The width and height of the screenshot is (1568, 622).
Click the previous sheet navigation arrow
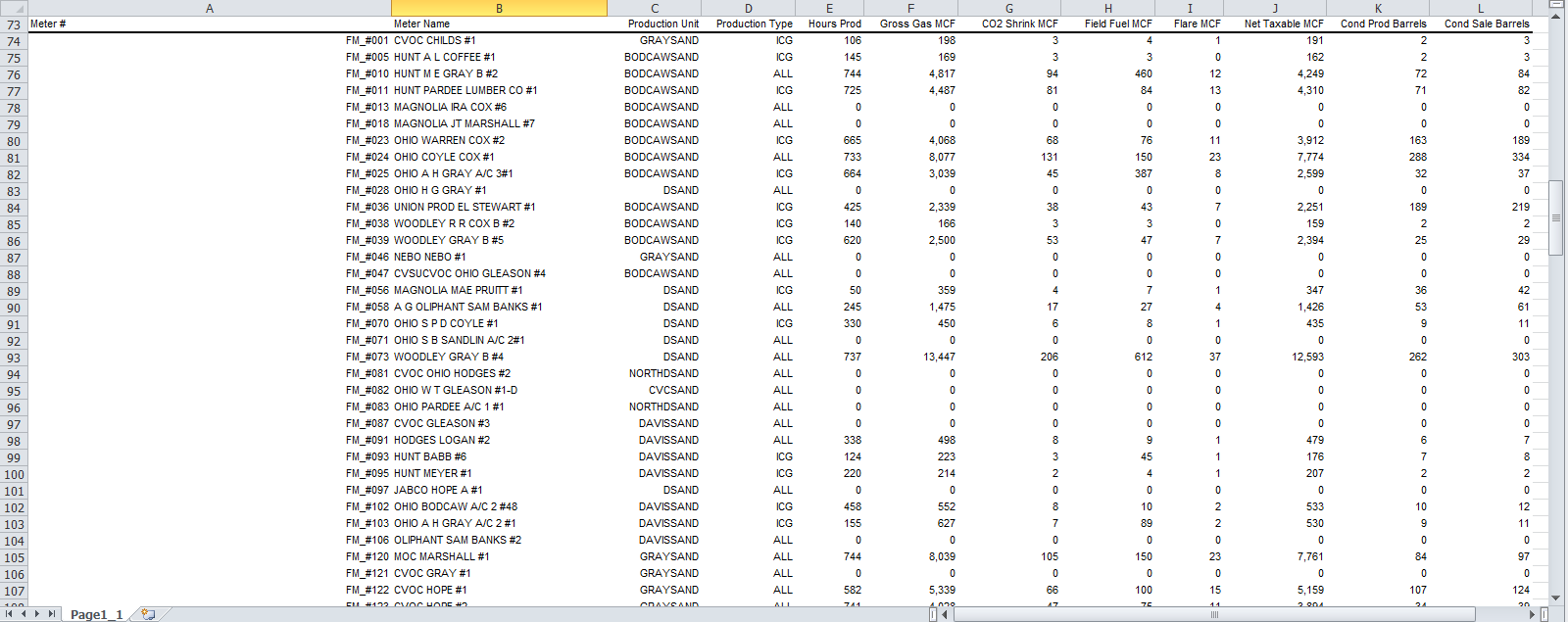coord(24,614)
